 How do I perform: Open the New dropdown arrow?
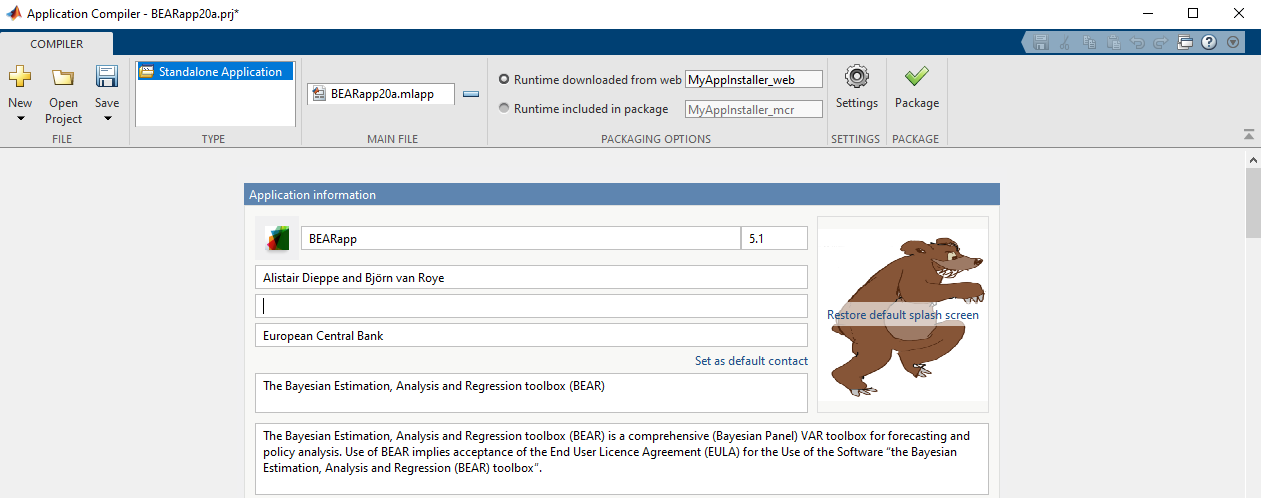tap(19, 119)
